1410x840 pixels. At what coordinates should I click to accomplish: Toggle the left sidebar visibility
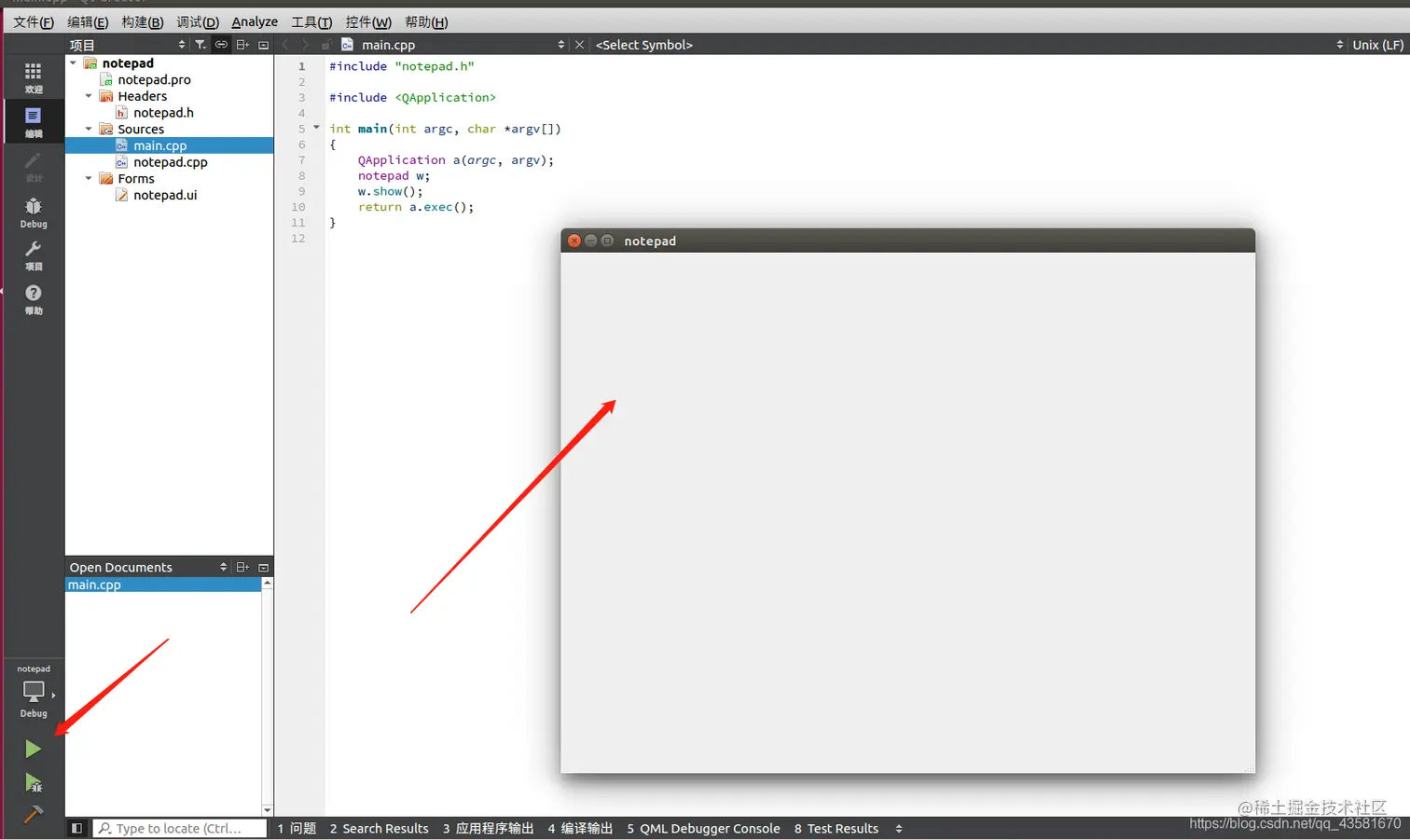tap(76, 828)
